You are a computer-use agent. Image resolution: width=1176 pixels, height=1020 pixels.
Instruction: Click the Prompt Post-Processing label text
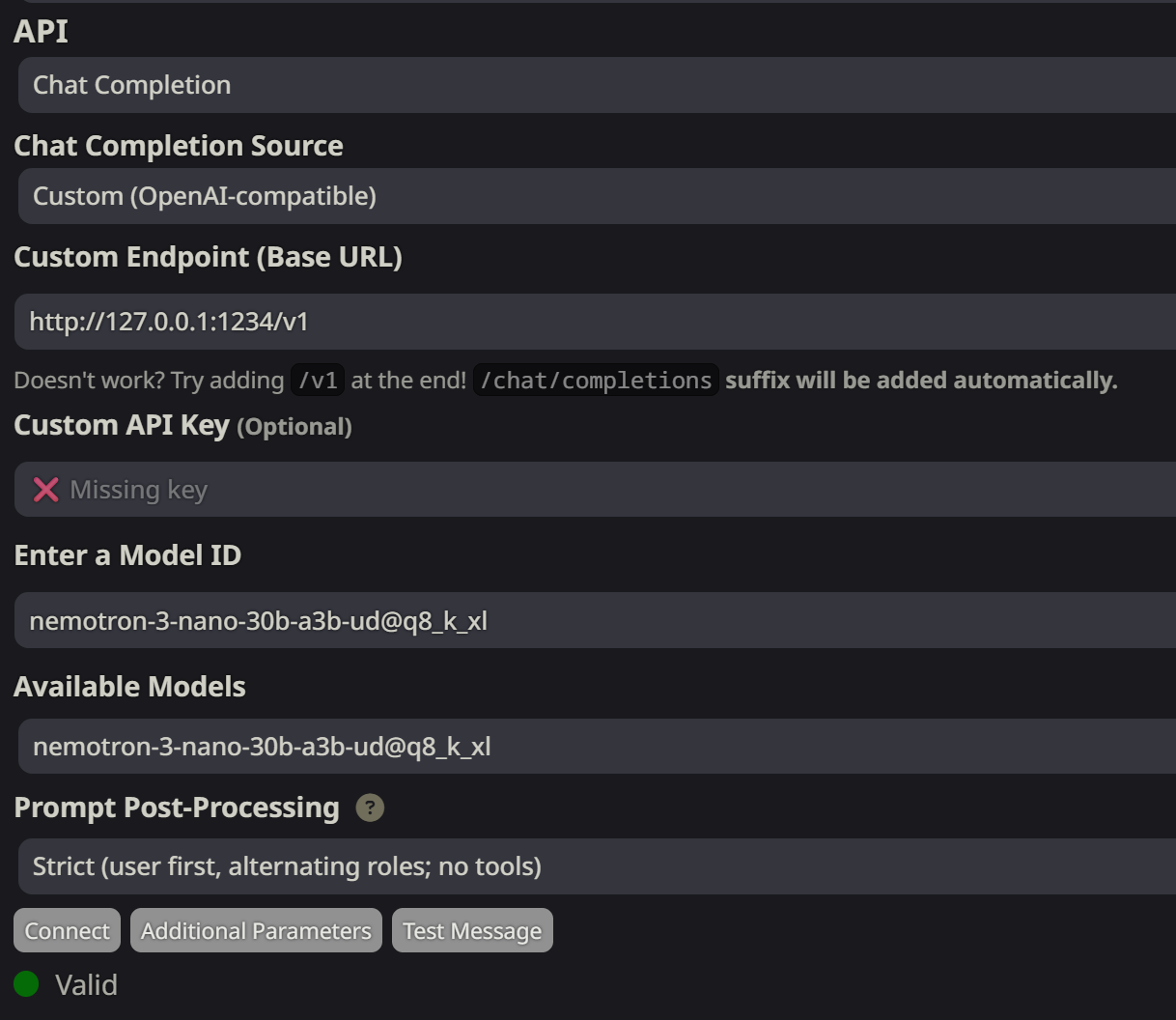pos(177,807)
